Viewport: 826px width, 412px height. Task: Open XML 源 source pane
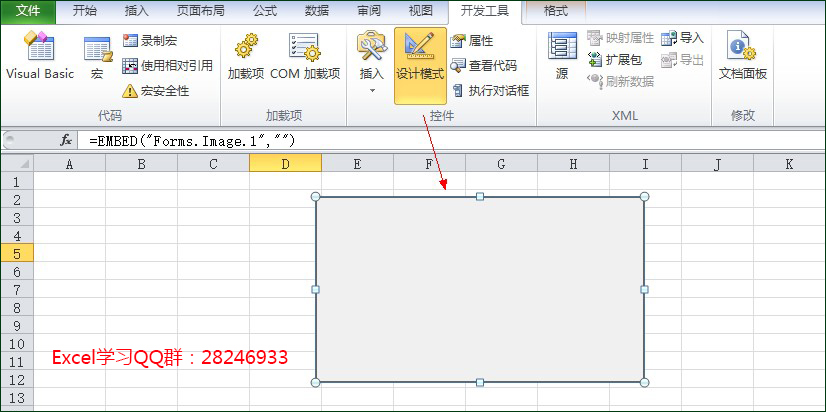tap(562, 56)
